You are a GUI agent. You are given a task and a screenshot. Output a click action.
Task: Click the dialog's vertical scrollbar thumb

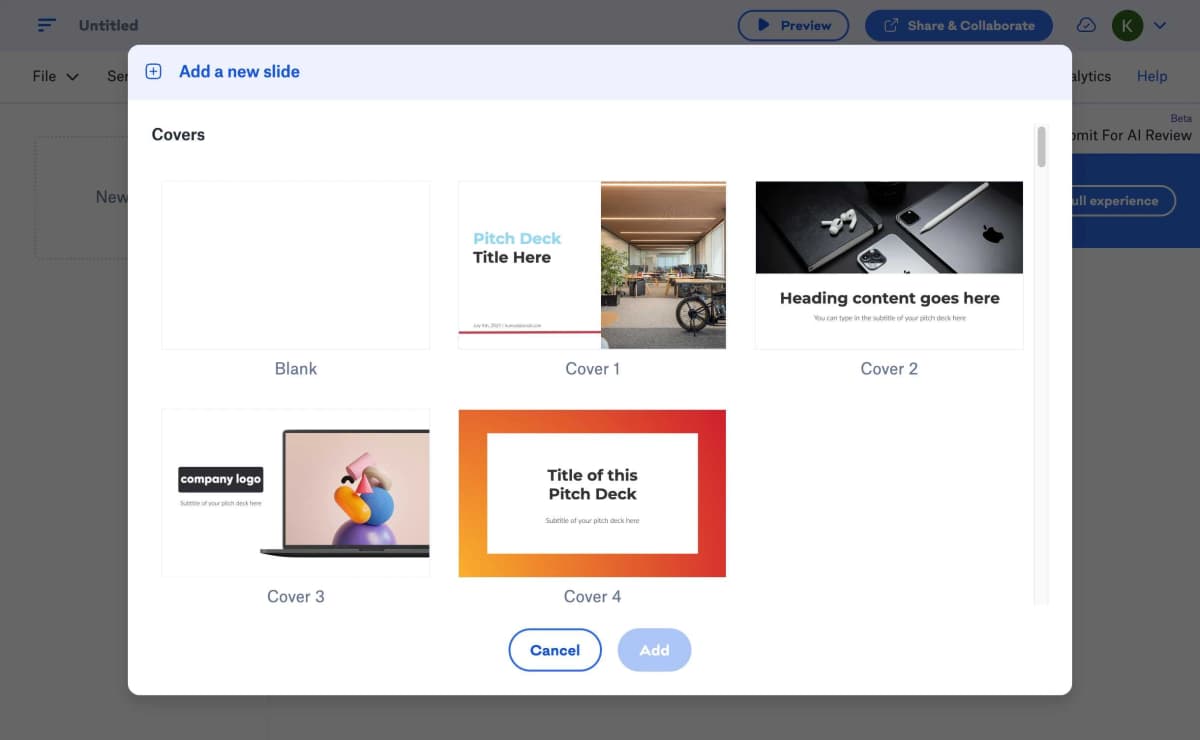point(1041,146)
